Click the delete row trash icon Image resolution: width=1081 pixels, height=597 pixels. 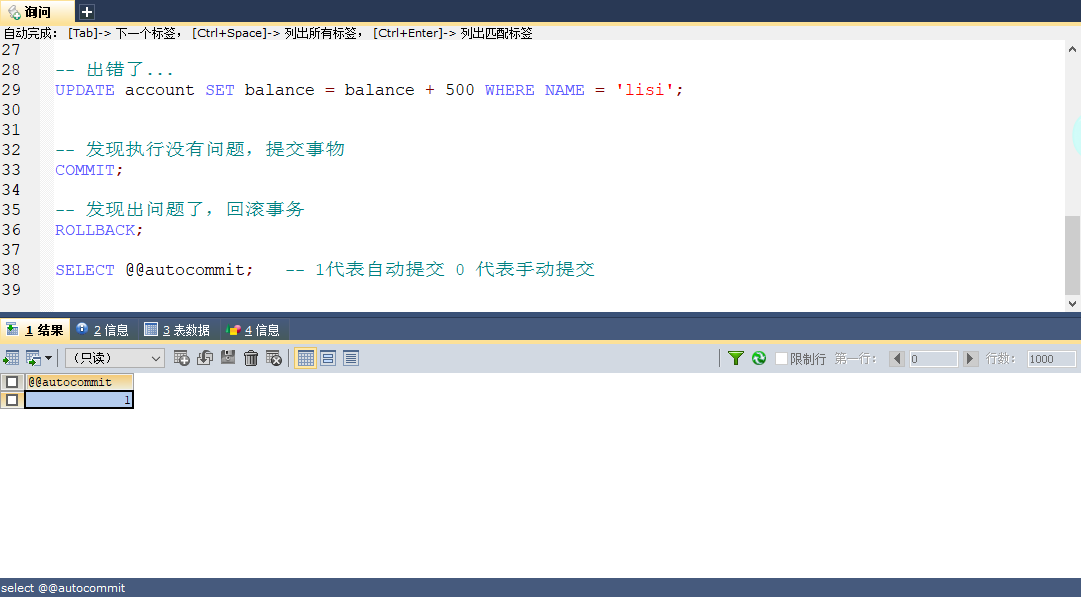251,358
